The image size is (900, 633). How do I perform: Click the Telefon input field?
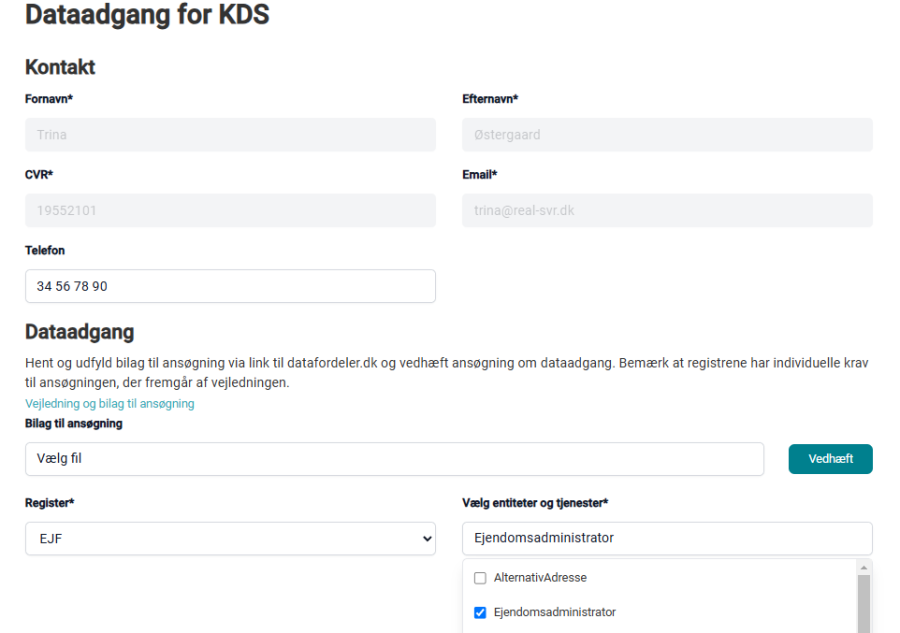tap(230, 286)
